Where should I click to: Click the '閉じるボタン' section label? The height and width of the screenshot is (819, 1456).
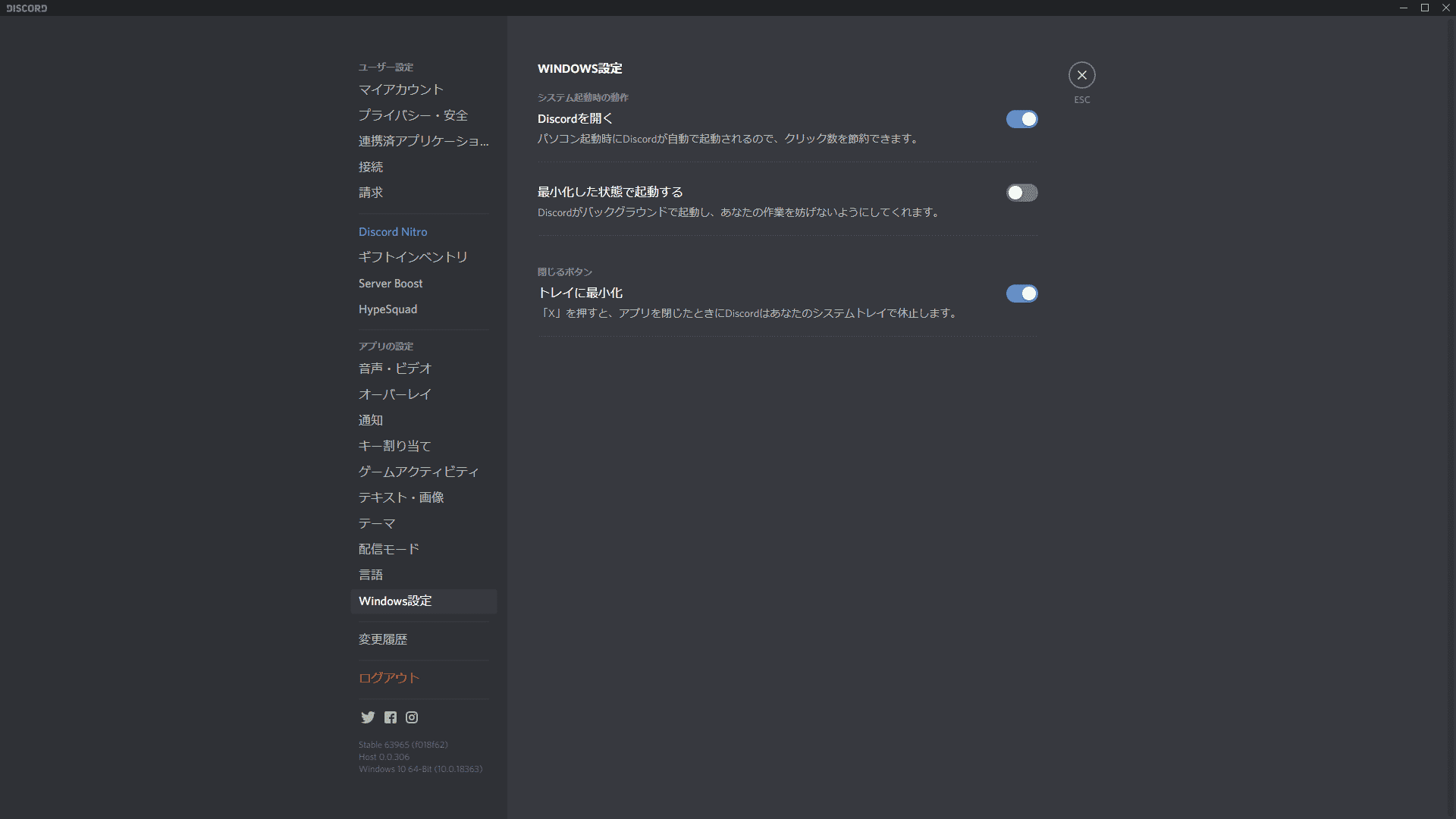[565, 271]
